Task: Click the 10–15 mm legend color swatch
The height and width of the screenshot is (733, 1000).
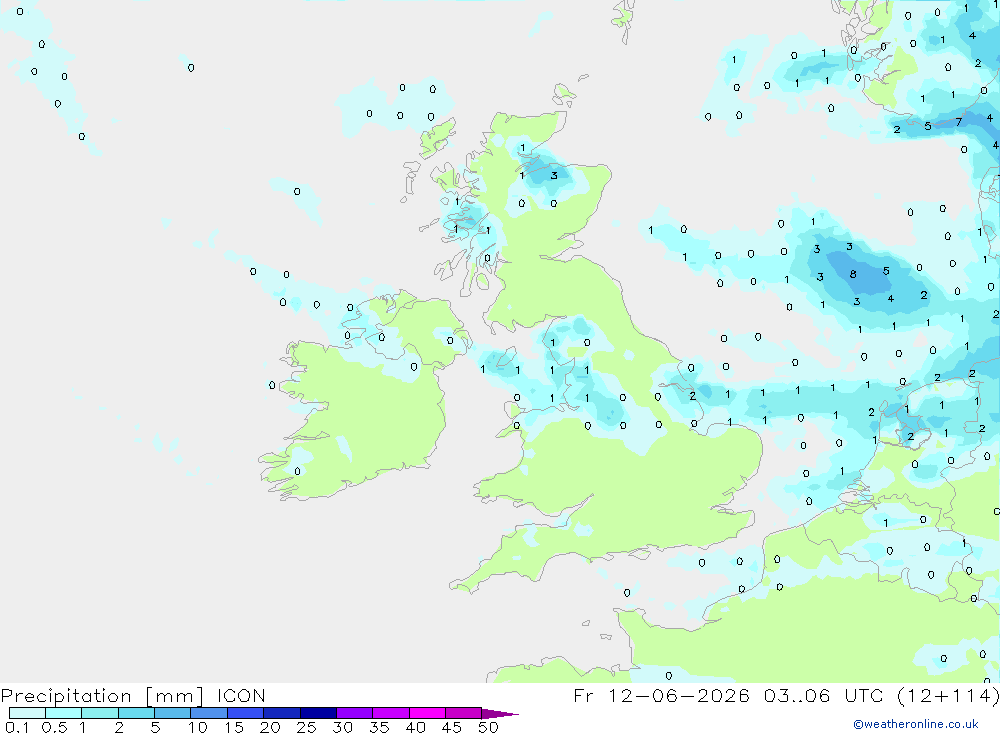Action: (209, 713)
